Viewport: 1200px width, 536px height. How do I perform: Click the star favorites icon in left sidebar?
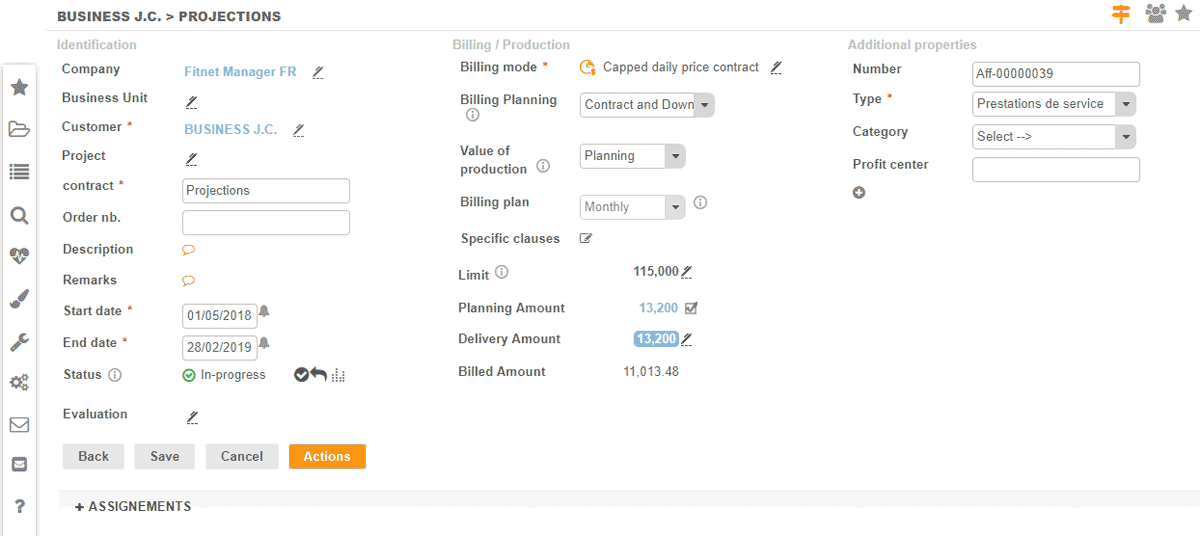click(x=19, y=88)
